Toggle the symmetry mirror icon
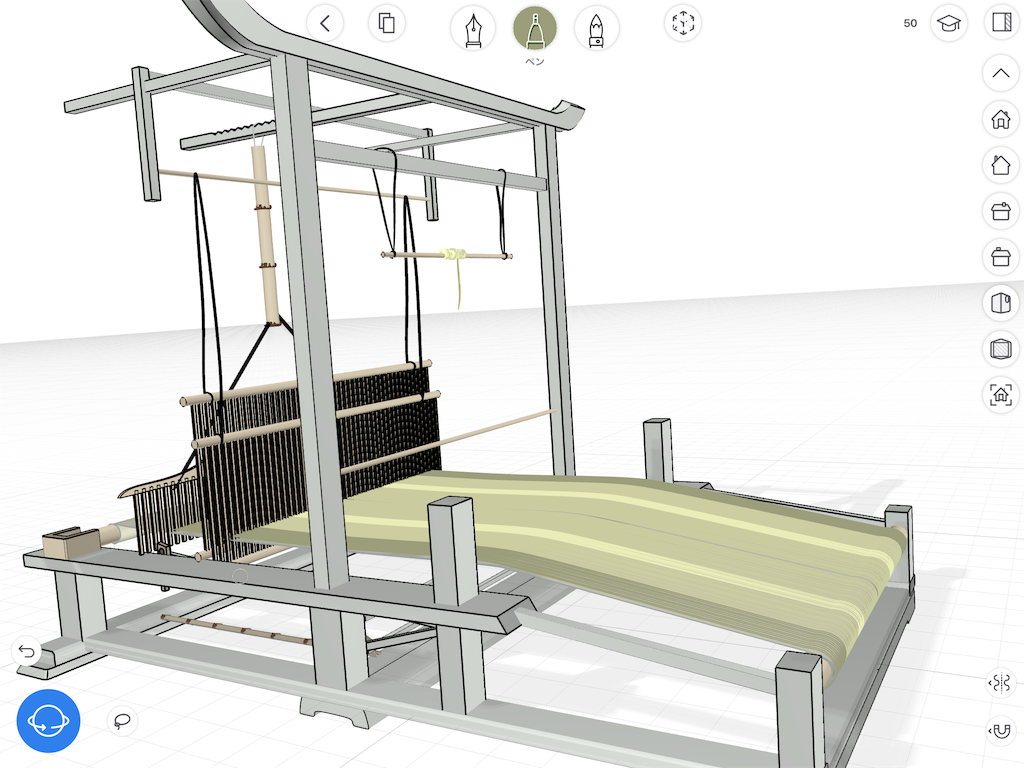Viewport: 1024px width, 768px height. (1000, 684)
